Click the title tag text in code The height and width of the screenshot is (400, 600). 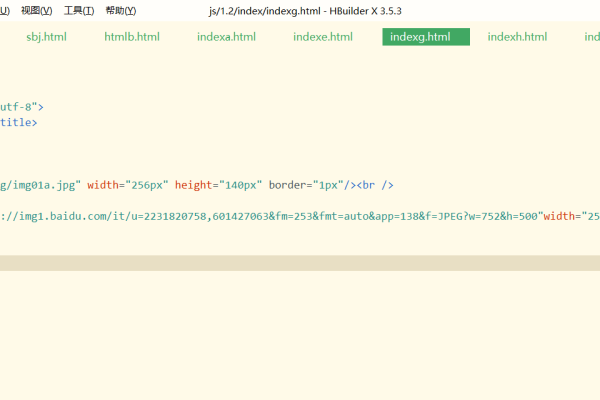[18, 122]
